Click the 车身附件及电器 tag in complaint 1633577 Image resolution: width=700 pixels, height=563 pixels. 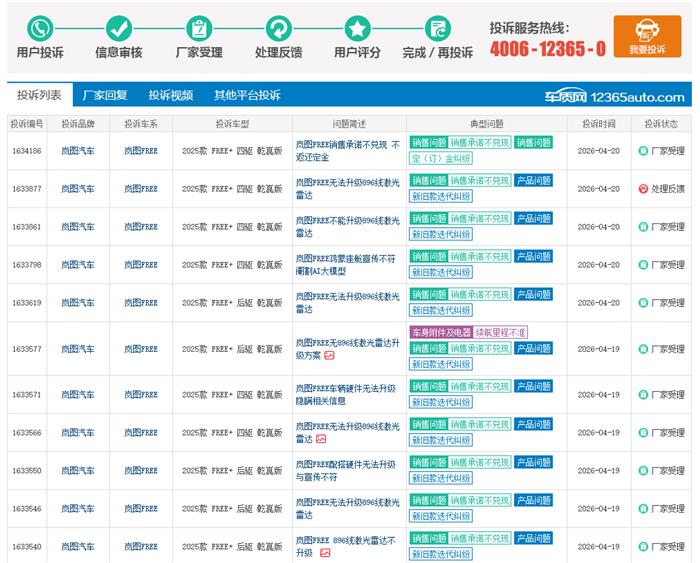point(441,332)
